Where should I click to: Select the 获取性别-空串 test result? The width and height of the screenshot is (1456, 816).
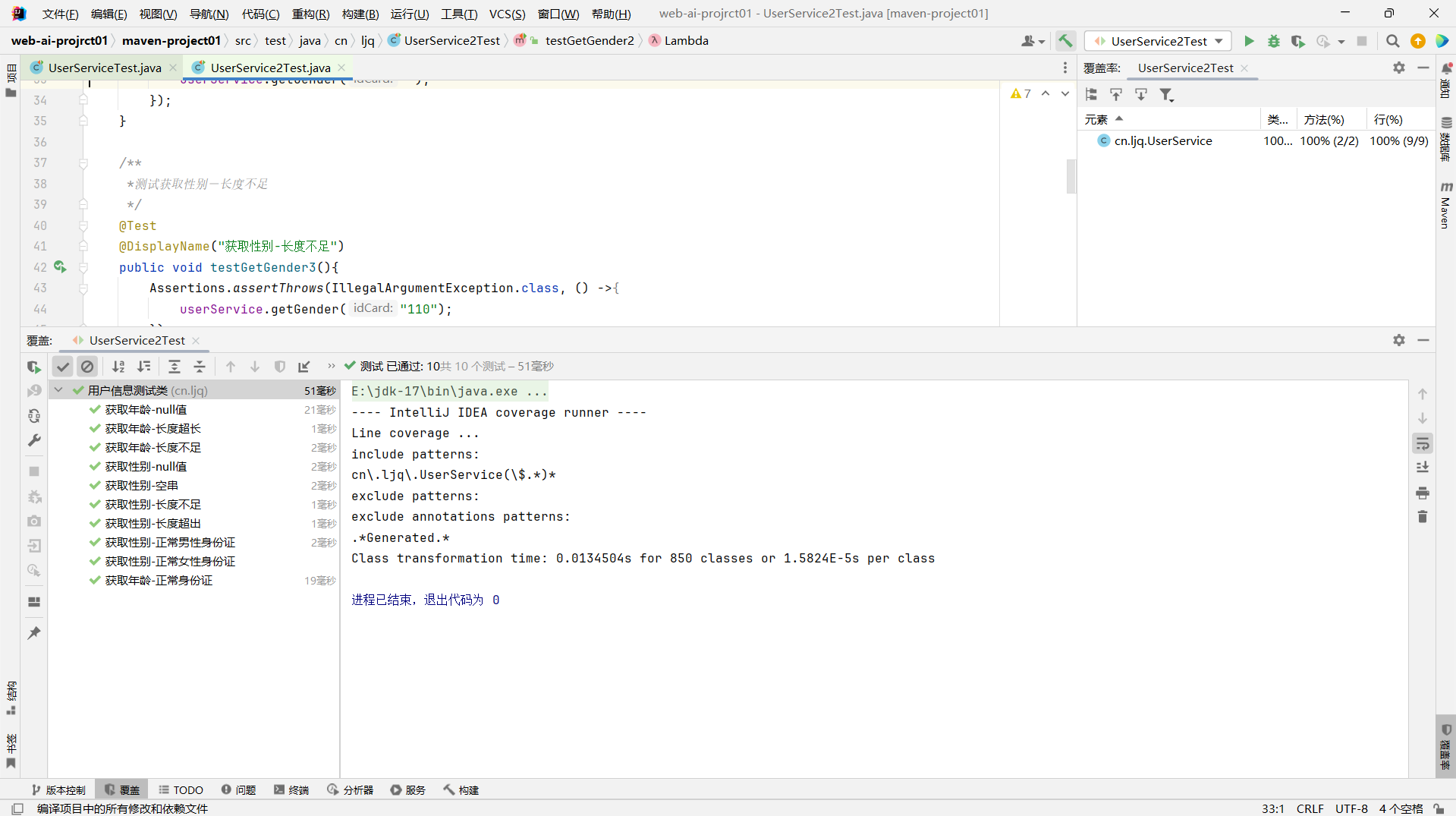click(141, 485)
